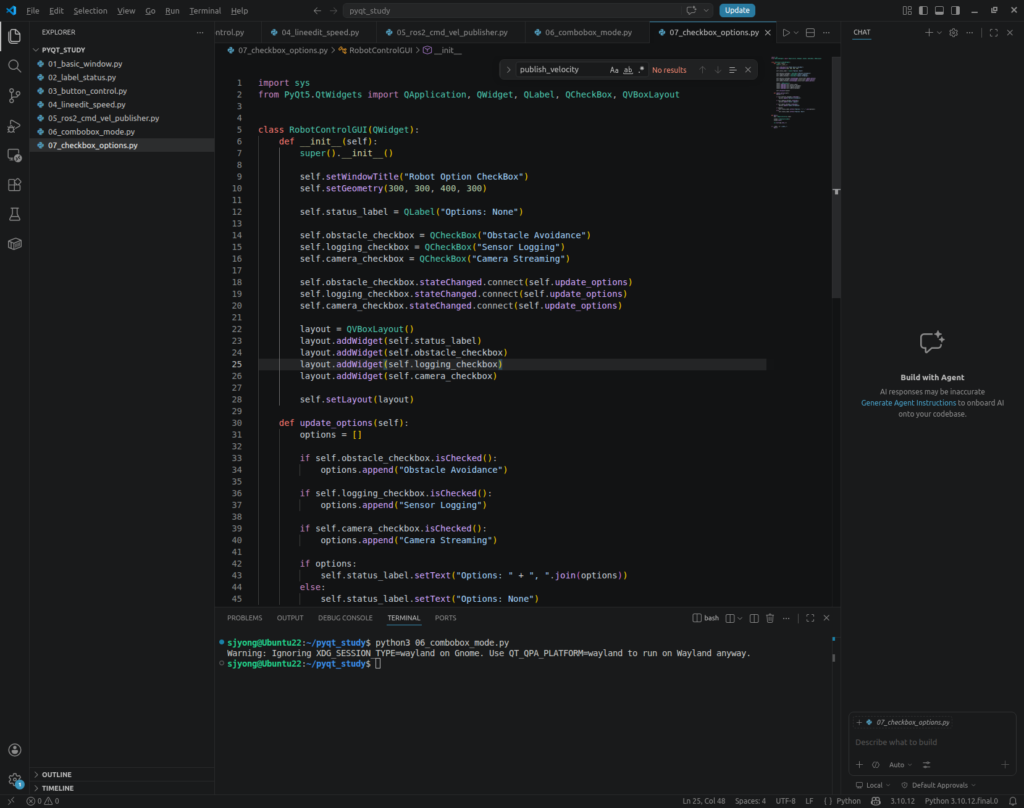
Task: Maximize the terminal panel size
Action: tap(810, 618)
